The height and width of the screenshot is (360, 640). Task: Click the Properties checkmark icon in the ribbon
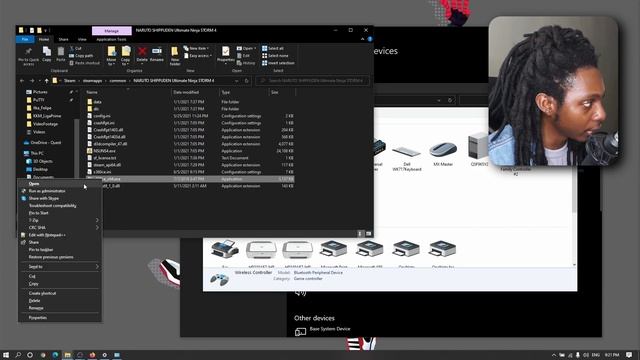225,51
